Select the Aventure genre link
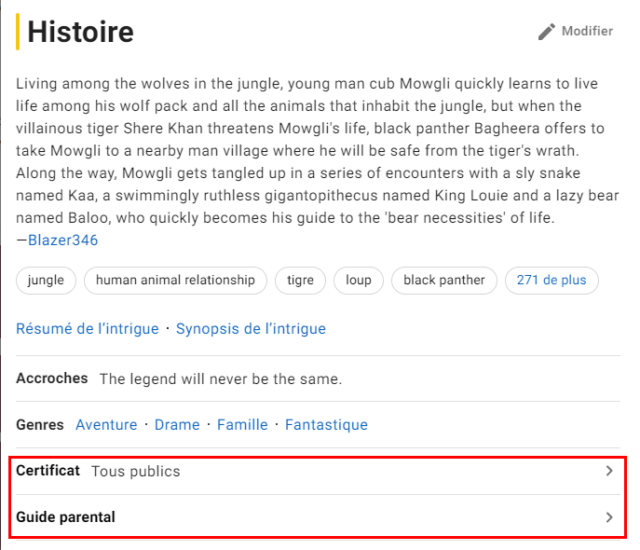The height and width of the screenshot is (550, 640). [106, 425]
